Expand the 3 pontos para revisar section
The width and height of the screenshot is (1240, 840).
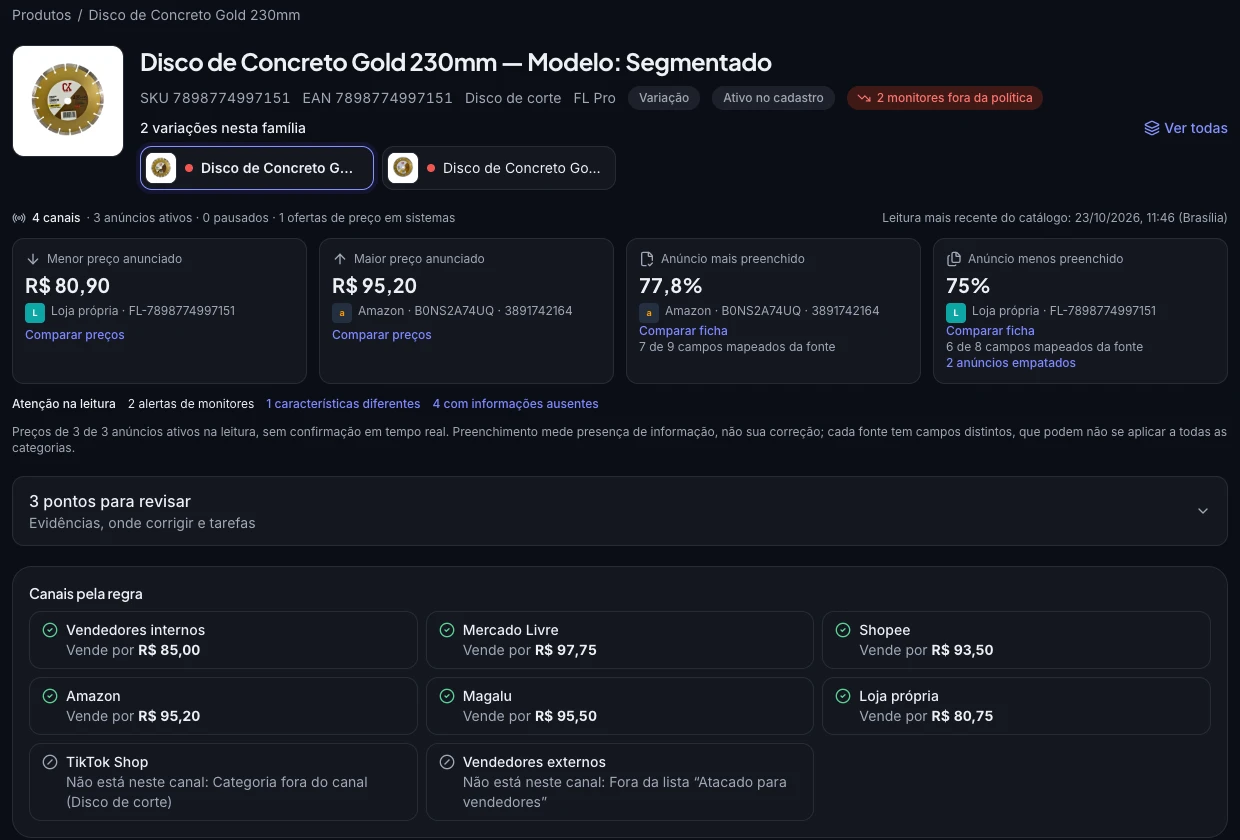[620, 511]
